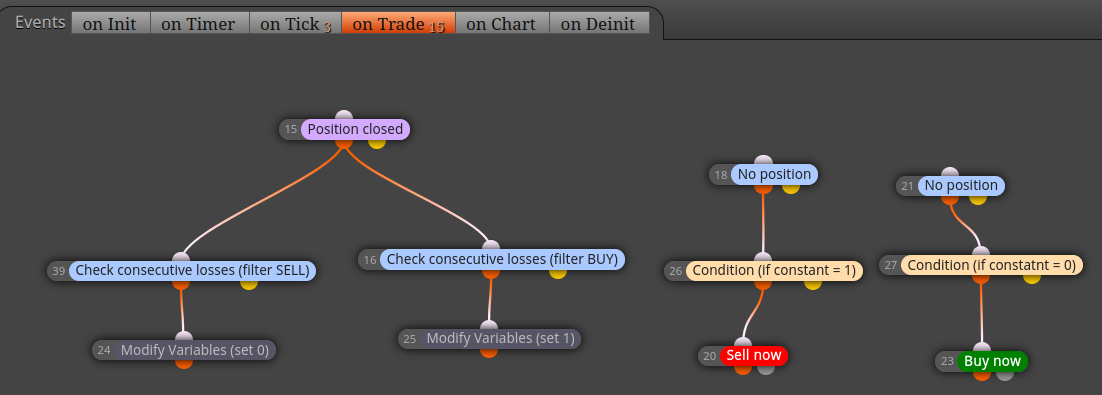Switch to the on Deinit events tab
1102x395 pixels.
click(x=599, y=23)
